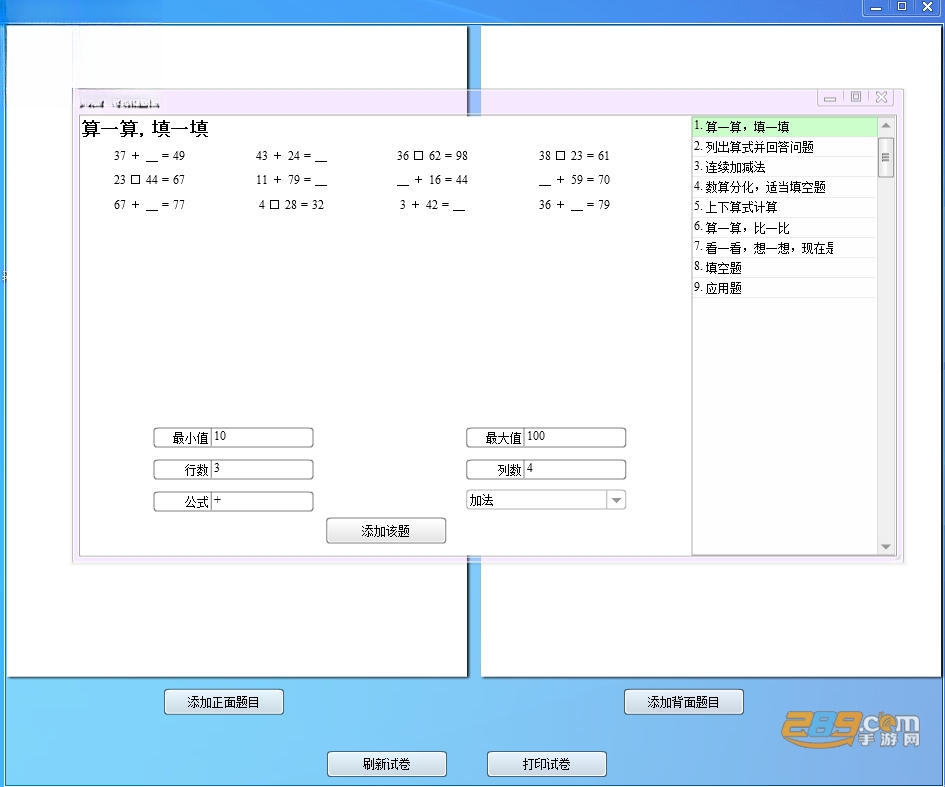The image size is (945, 787).
Task: Minimize the inner question dialog
Action: (x=830, y=98)
